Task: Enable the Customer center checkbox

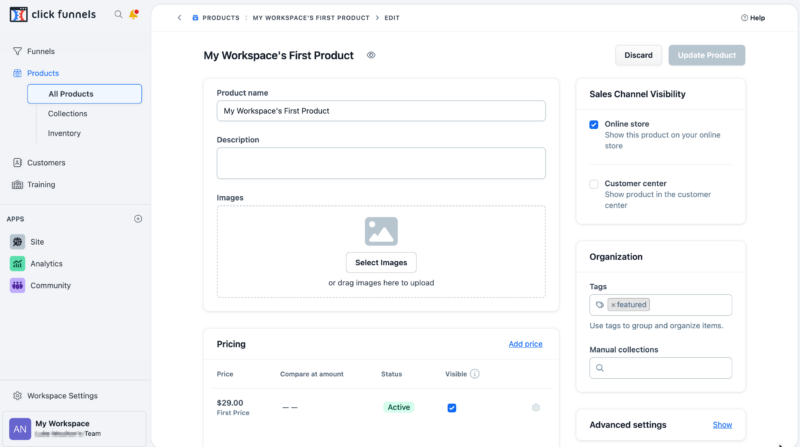Action: coord(594,184)
